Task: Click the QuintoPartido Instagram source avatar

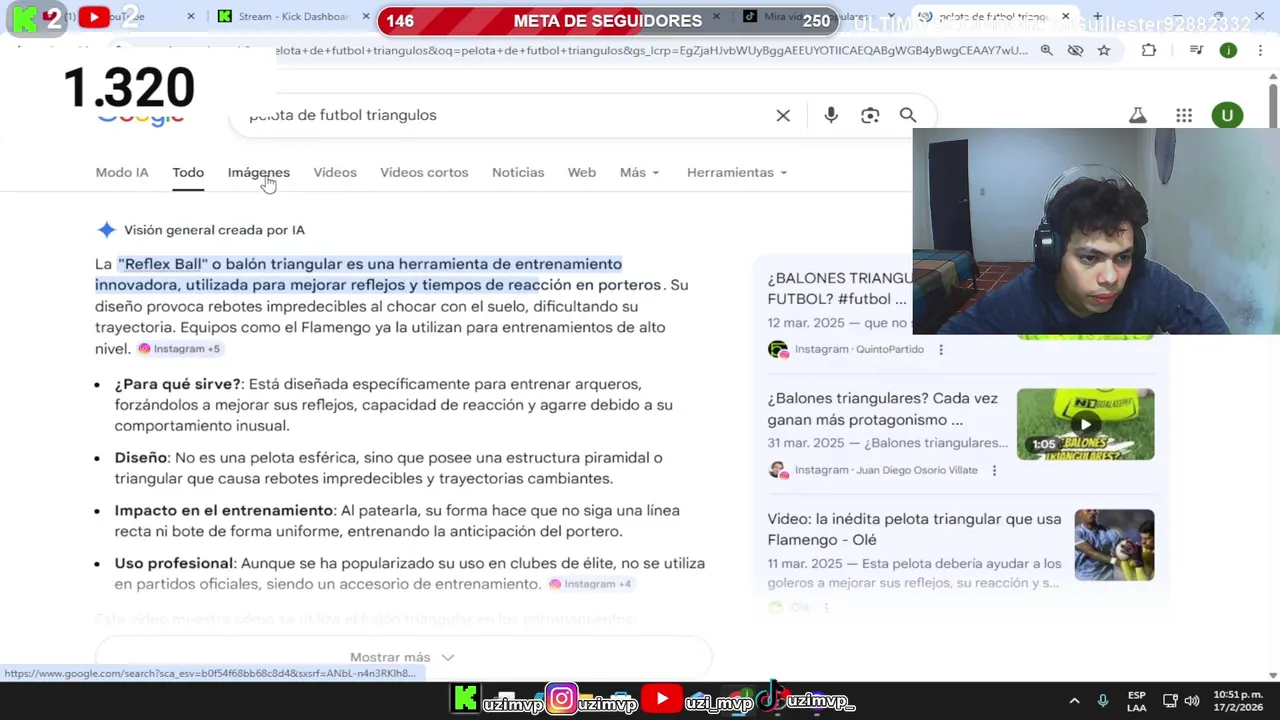Action: [777, 349]
